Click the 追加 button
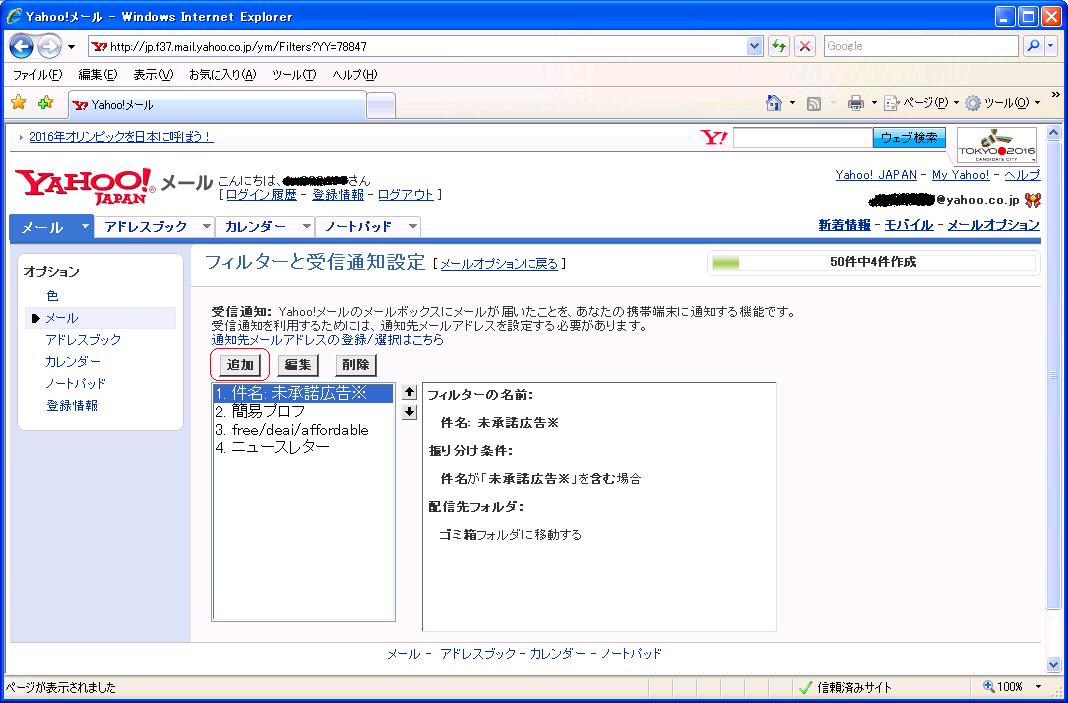This screenshot has height=703, width=1068. (x=240, y=365)
